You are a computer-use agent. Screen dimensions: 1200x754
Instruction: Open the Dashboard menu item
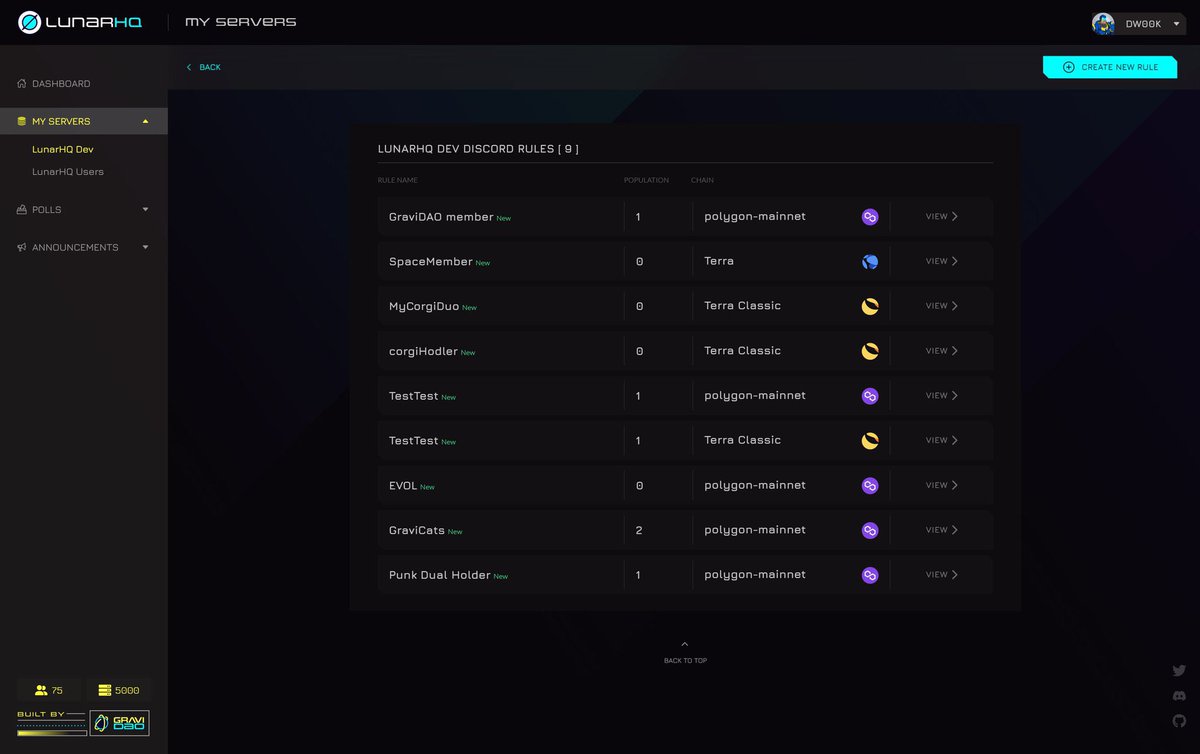click(x=61, y=84)
